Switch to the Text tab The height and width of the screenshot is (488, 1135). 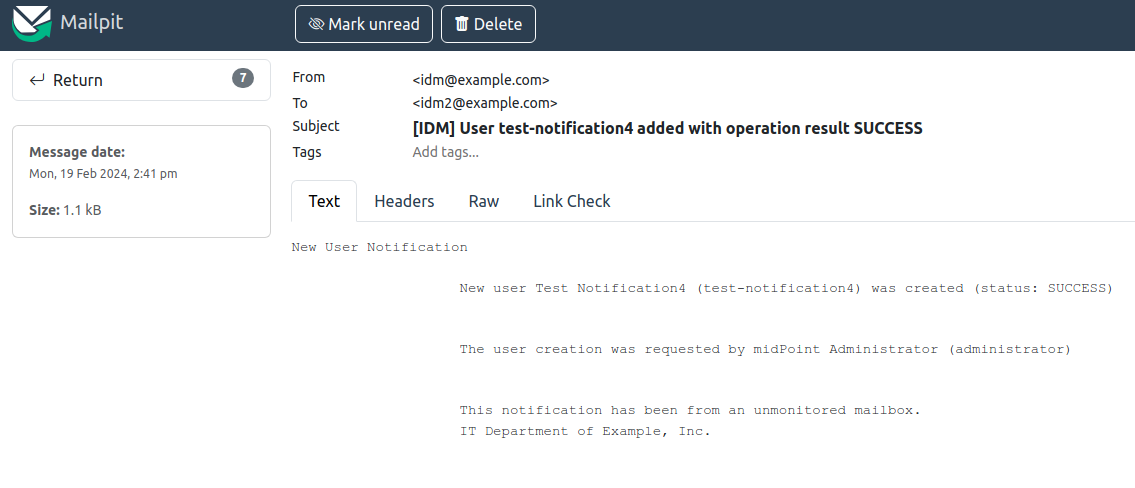(x=324, y=201)
